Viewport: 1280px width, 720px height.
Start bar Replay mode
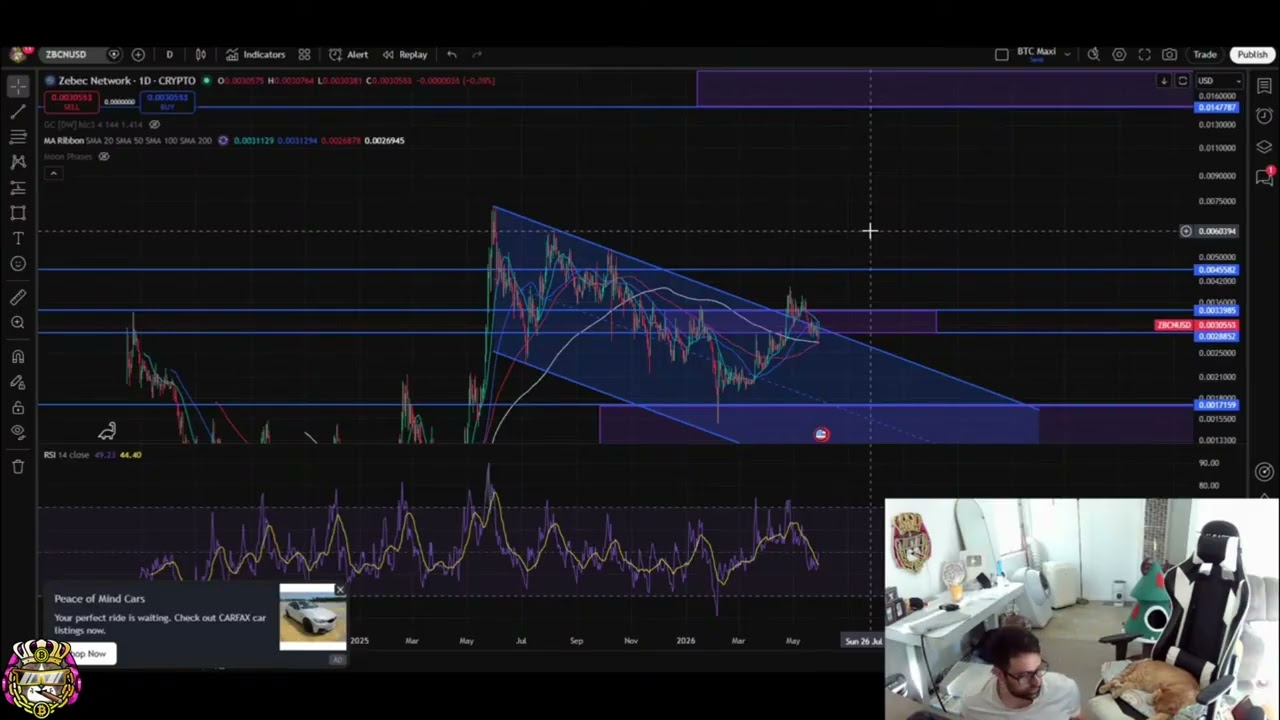405,54
